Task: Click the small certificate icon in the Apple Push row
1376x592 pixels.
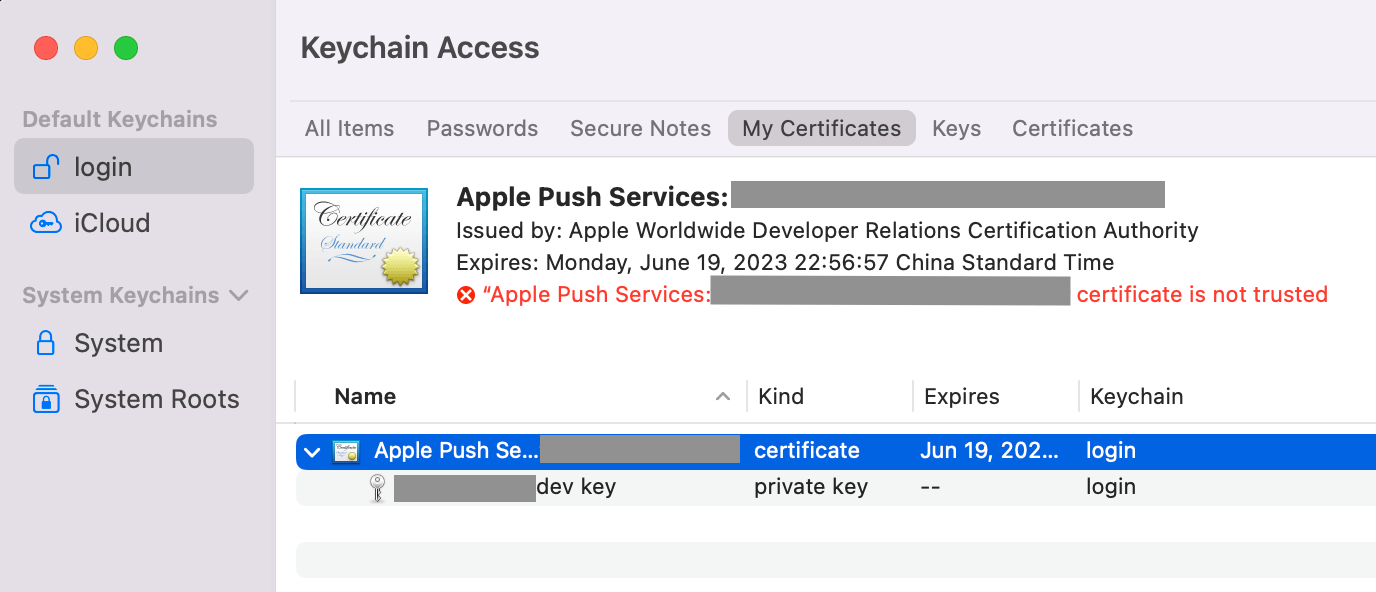Action: 344,451
